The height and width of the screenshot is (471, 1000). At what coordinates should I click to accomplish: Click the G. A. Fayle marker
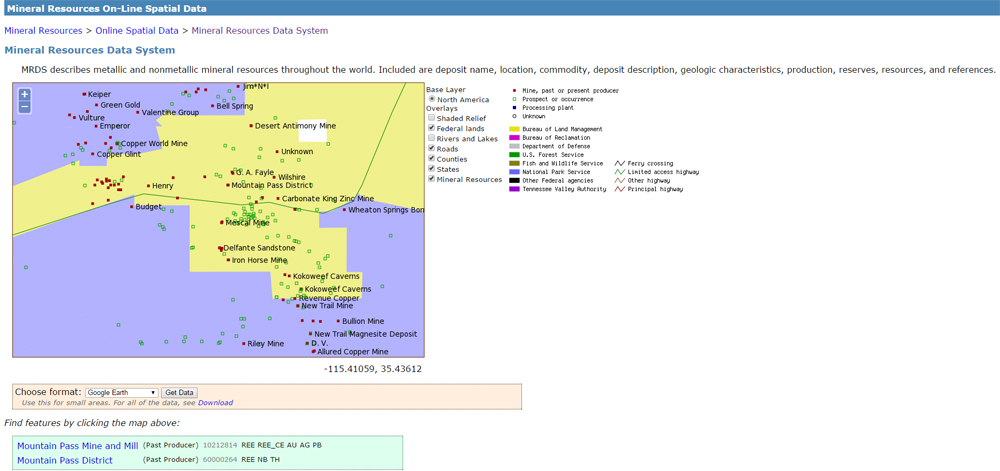232,172
